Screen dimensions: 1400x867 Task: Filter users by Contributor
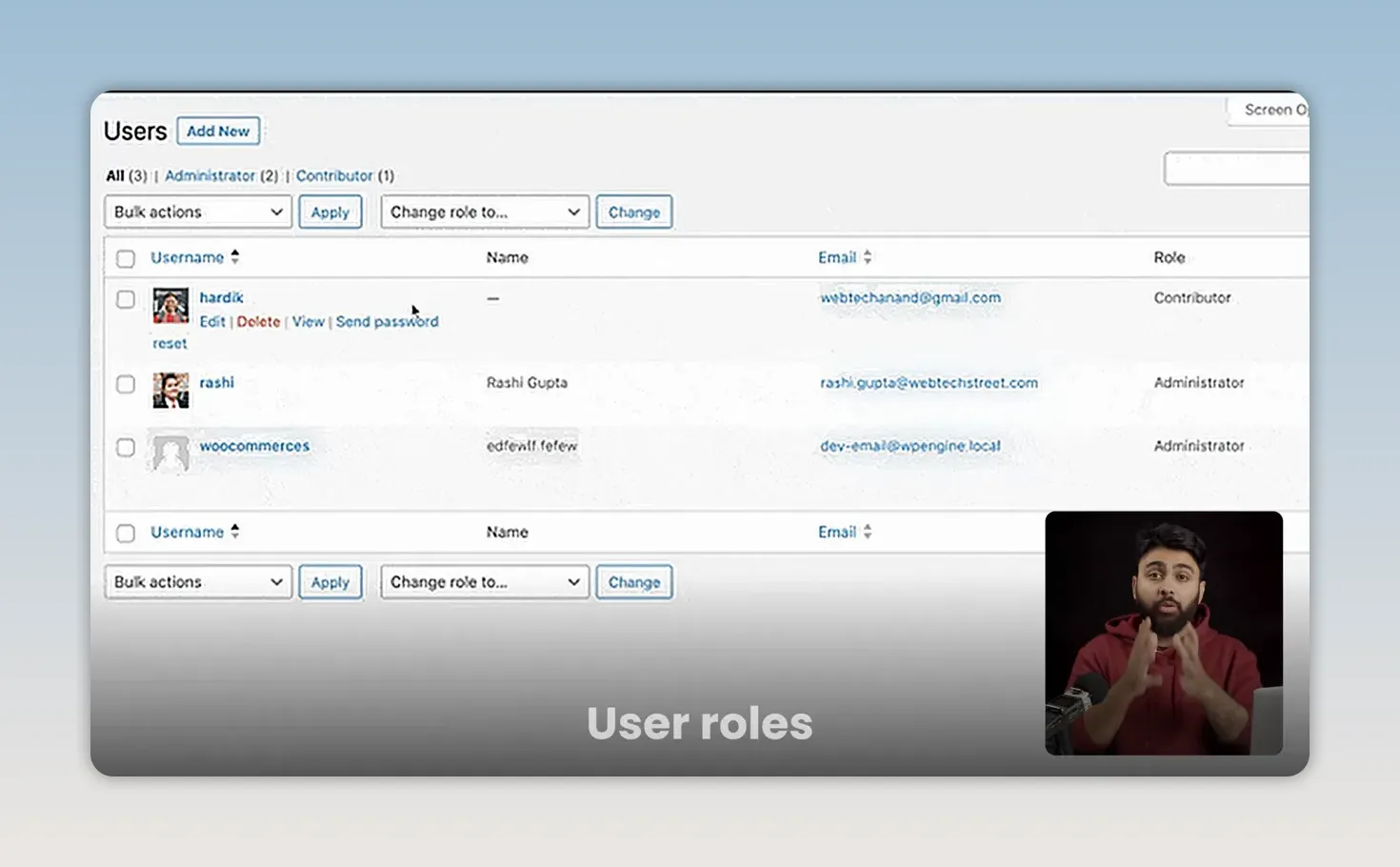(334, 175)
